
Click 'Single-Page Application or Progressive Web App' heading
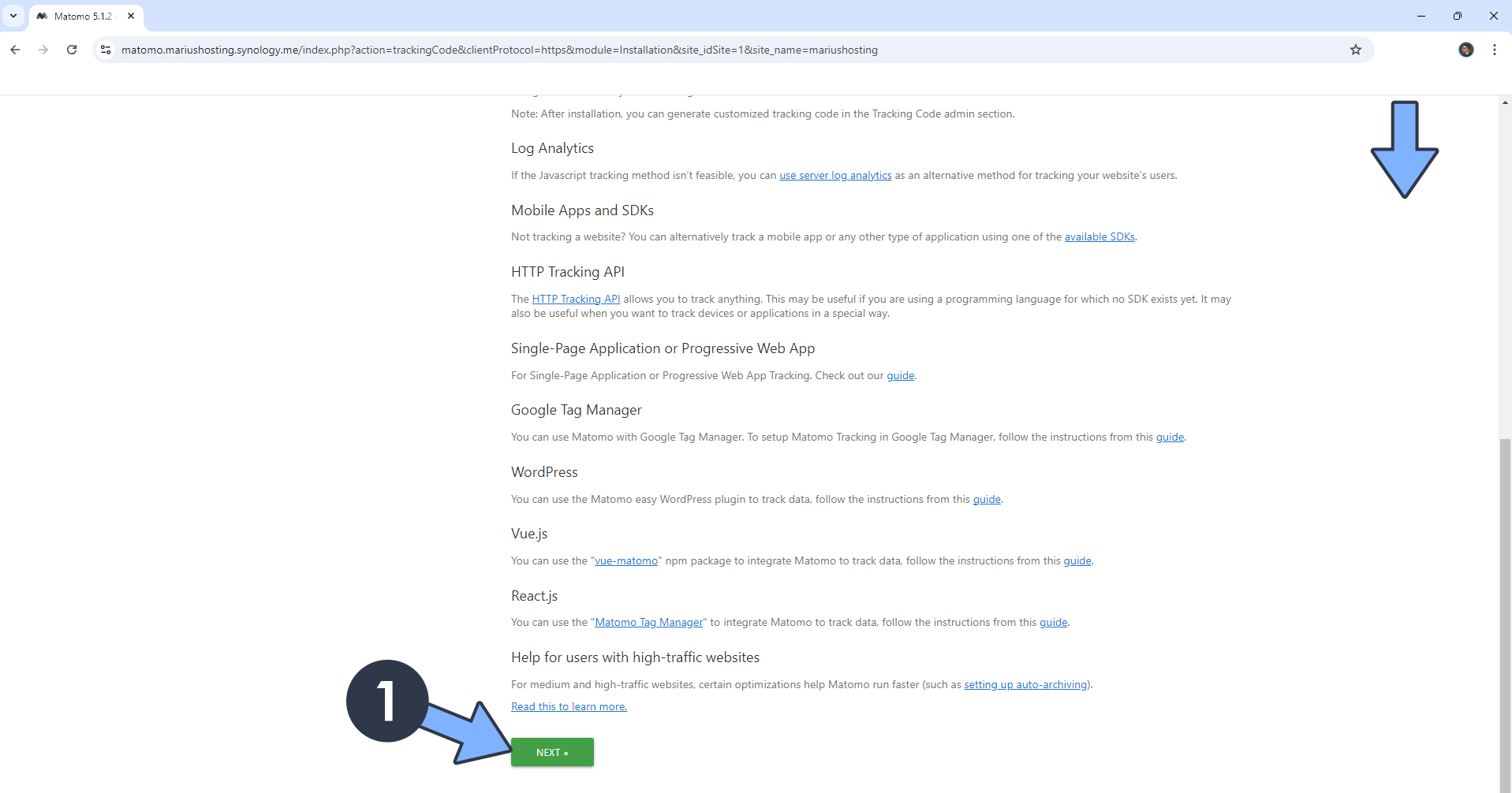tap(663, 348)
